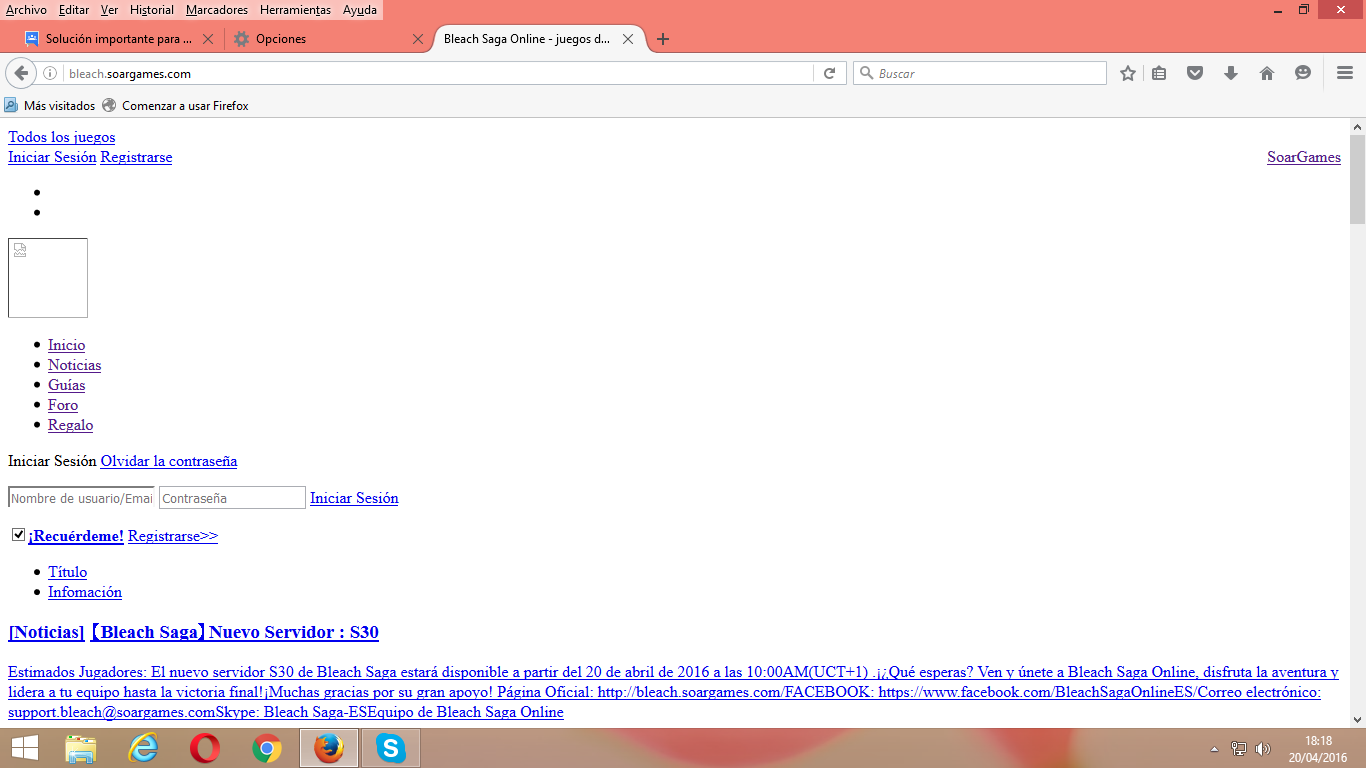Launch Google Chrome from taskbar
Screen dimensions: 1366x768
(267, 748)
